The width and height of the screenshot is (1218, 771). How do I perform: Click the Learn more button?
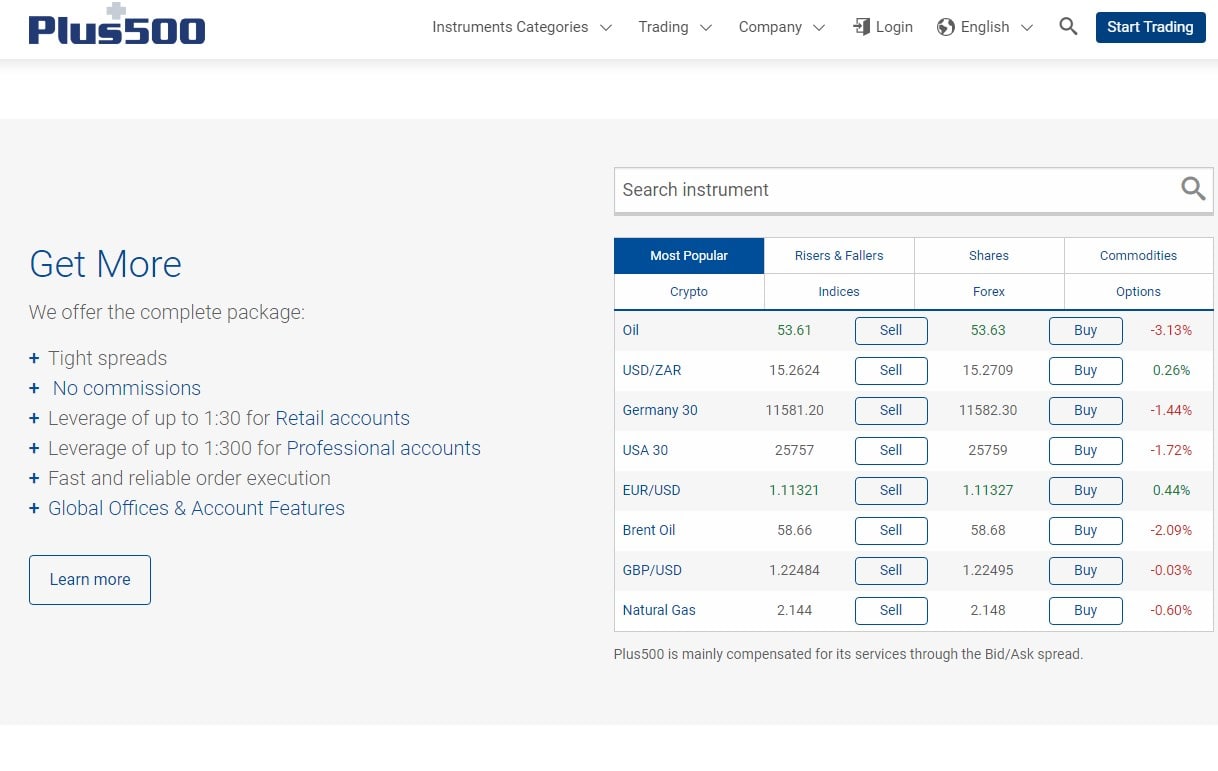[90, 580]
